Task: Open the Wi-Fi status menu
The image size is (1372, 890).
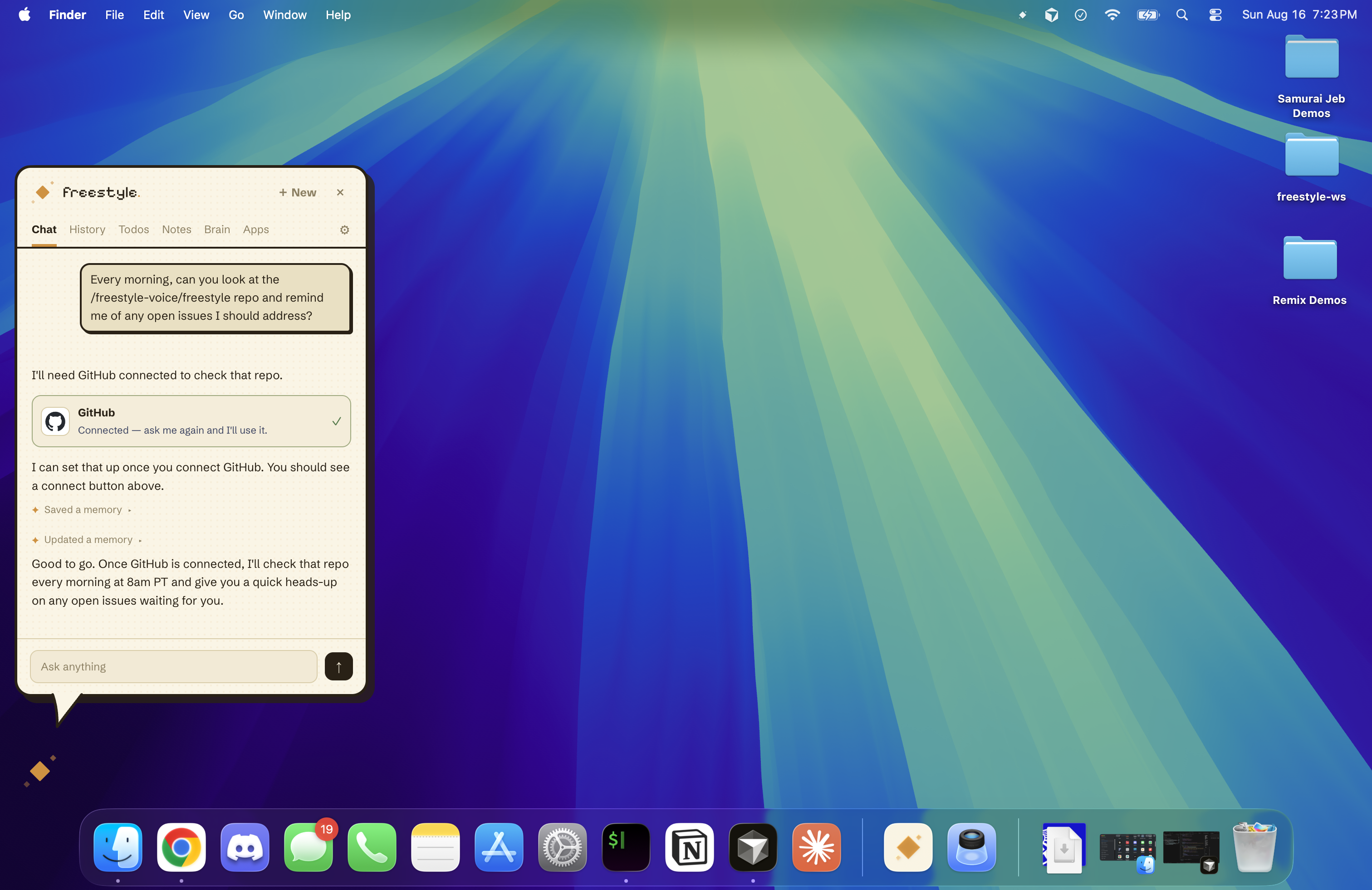Action: (1112, 15)
